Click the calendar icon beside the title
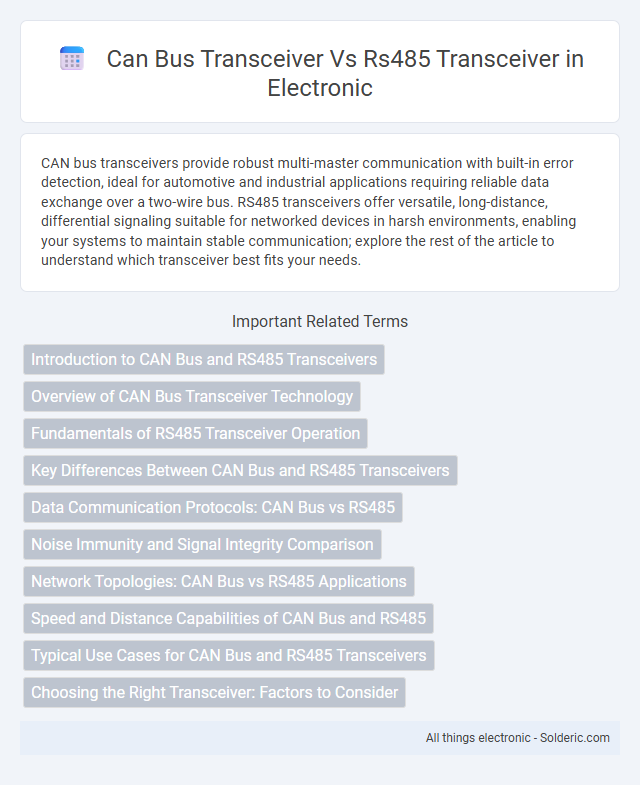 [72, 59]
